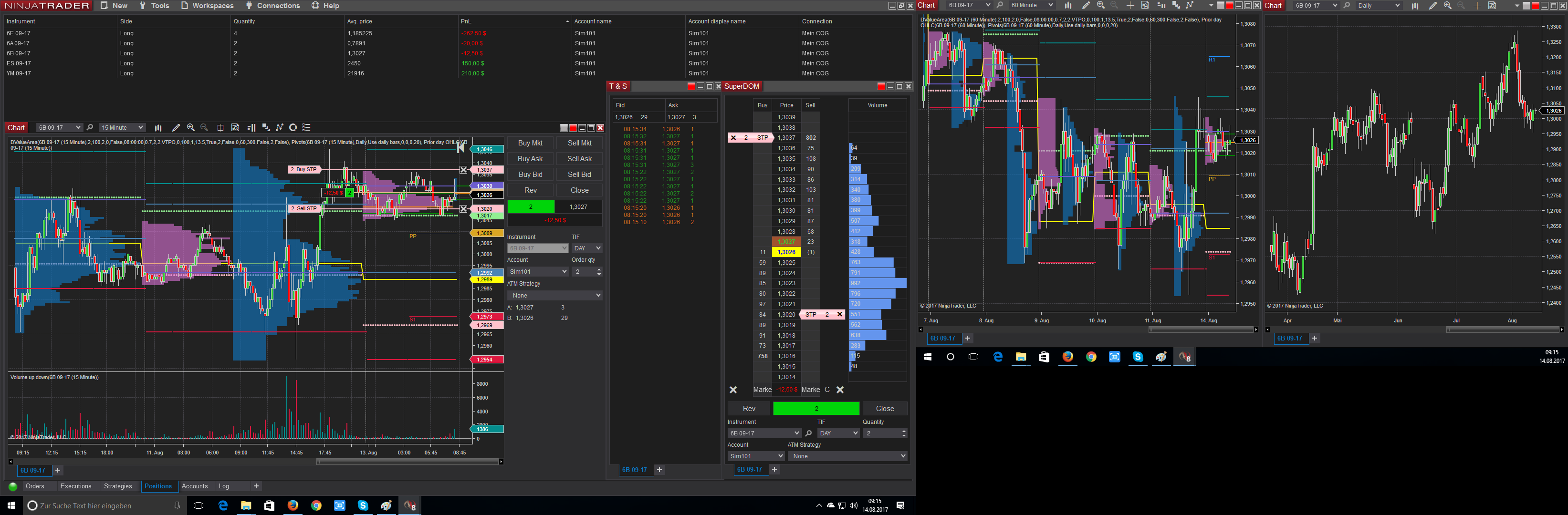Open Windows Start menu on left monitor
Image resolution: width=1568 pixels, height=515 pixels.
(11, 505)
